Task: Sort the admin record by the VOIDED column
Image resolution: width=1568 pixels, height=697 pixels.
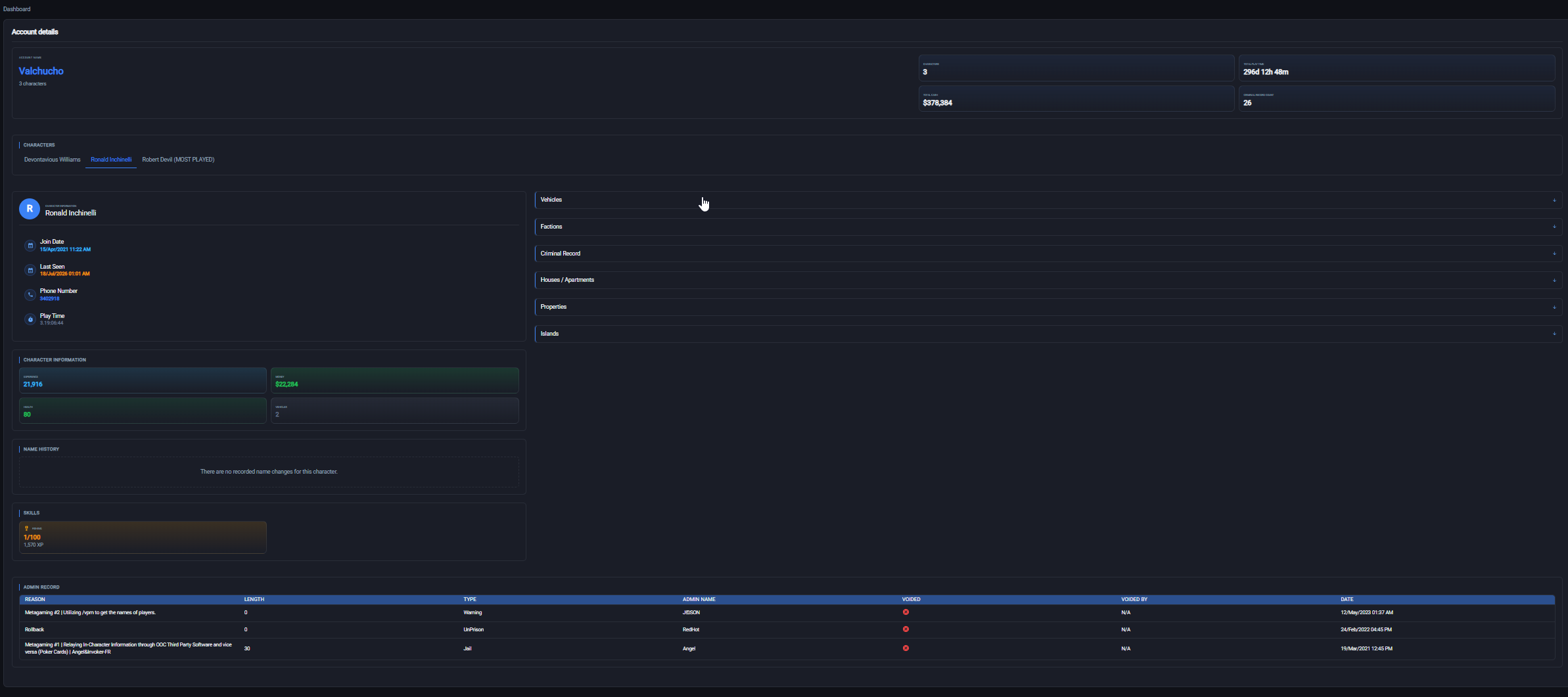Action: pos(911,599)
